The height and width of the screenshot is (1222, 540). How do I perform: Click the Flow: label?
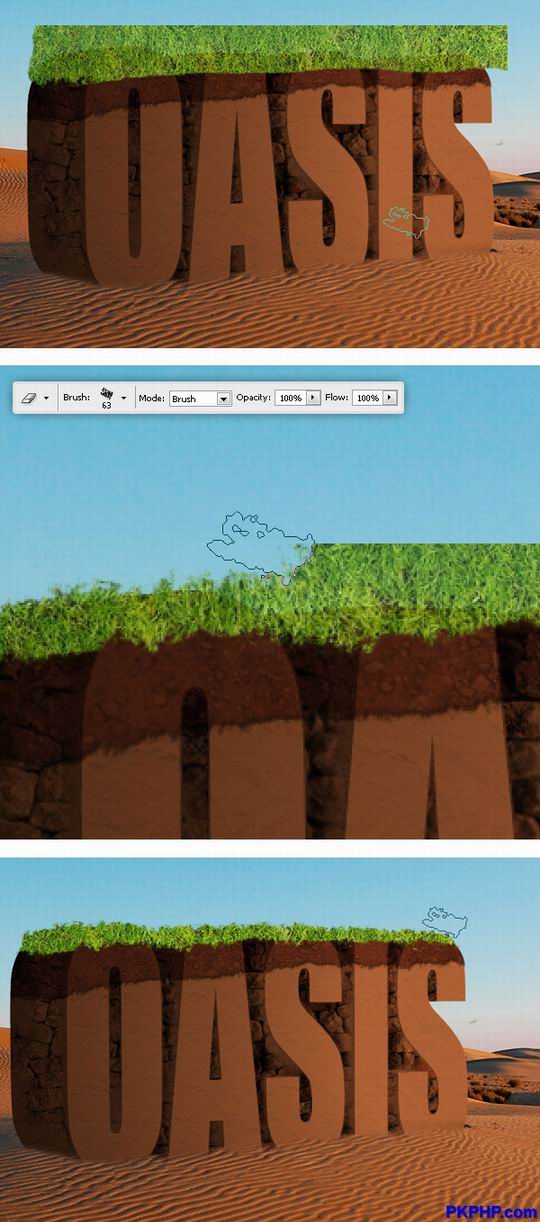[x=336, y=398]
